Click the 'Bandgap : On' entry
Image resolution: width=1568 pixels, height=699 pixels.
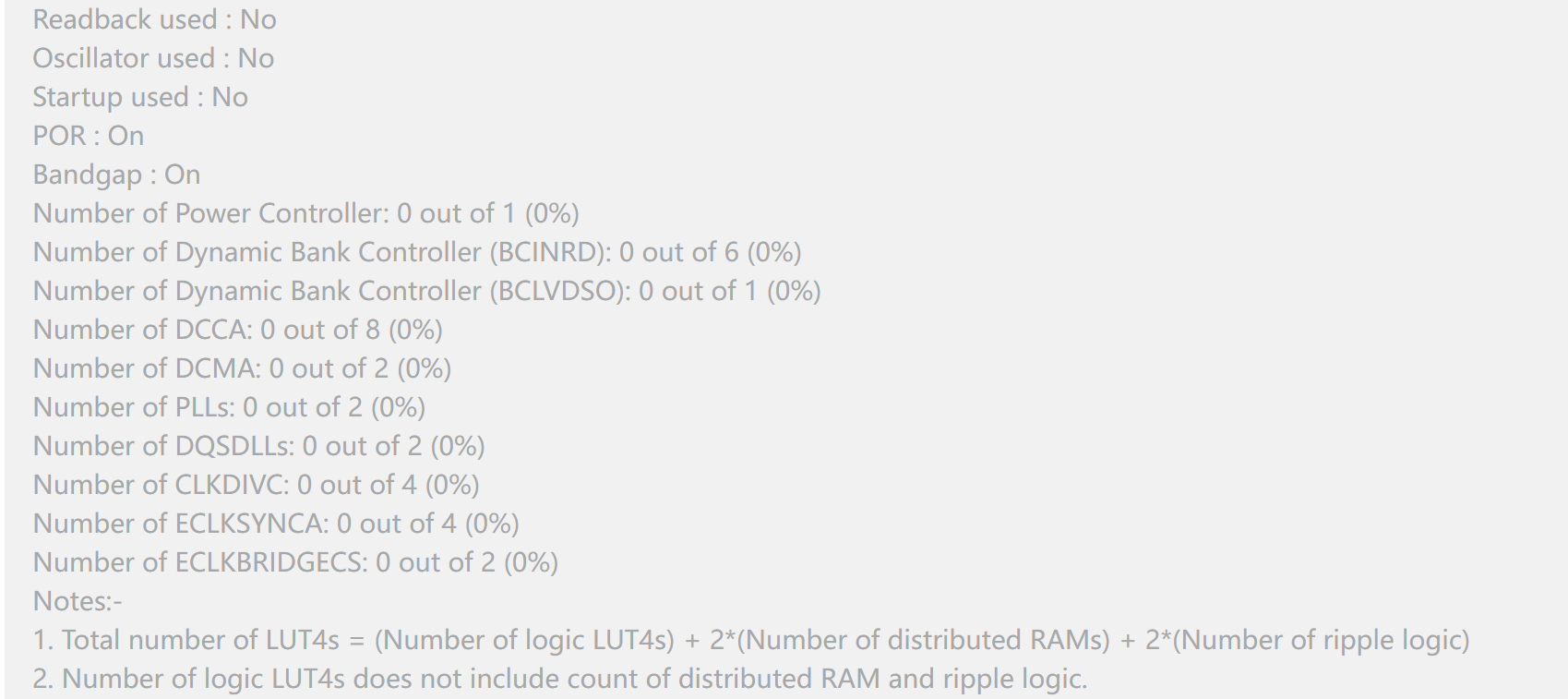(x=117, y=175)
